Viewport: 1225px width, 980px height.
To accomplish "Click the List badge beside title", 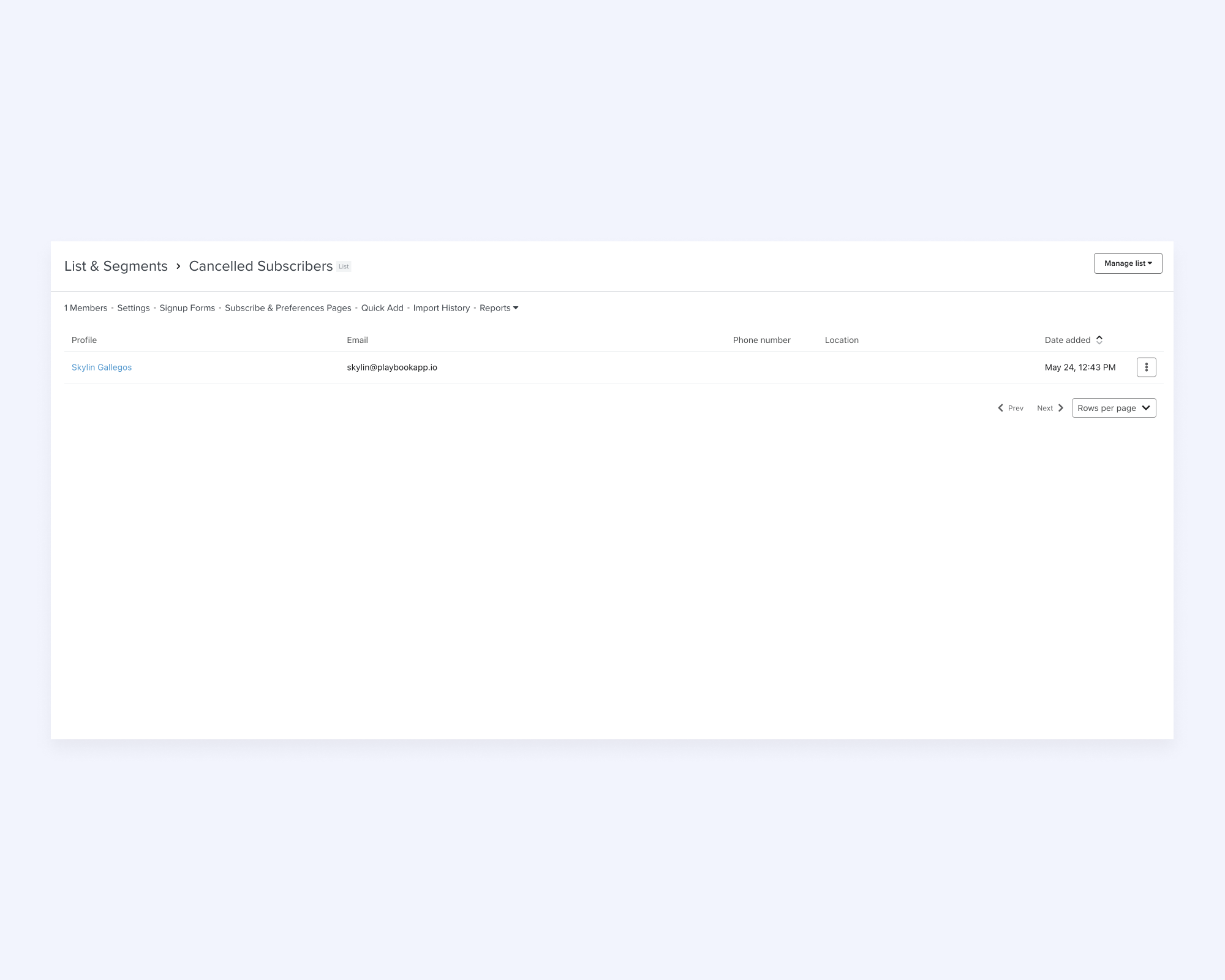I will pos(344,266).
